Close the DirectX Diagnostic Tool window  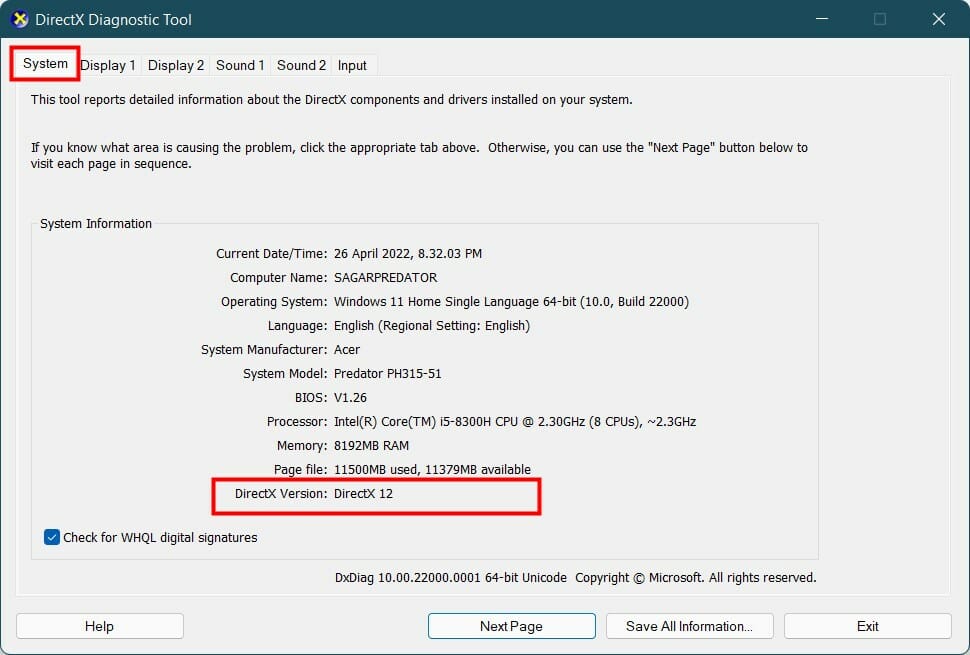pyautogui.click(x=938, y=19)
